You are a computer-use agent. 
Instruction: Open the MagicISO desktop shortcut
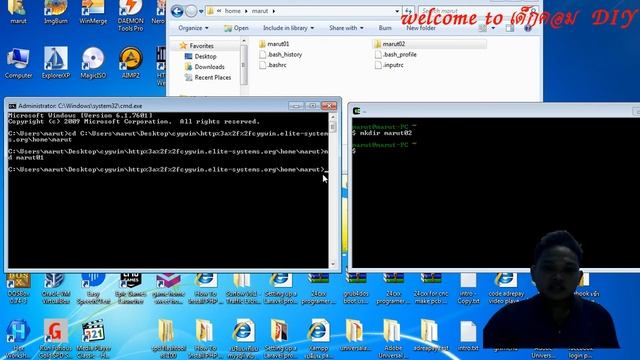(93, 63)
